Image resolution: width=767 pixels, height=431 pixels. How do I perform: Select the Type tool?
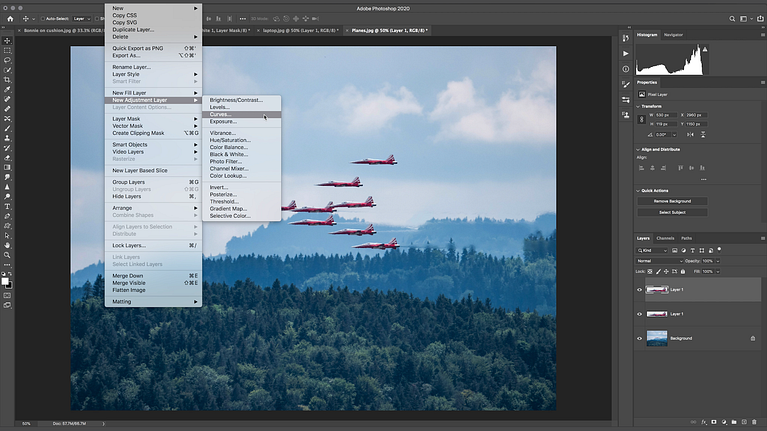(7, 206)
